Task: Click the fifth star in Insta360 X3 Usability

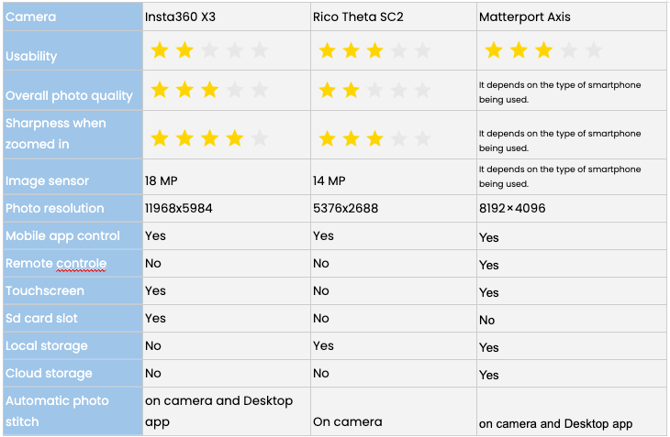Action: pos(259,51)
